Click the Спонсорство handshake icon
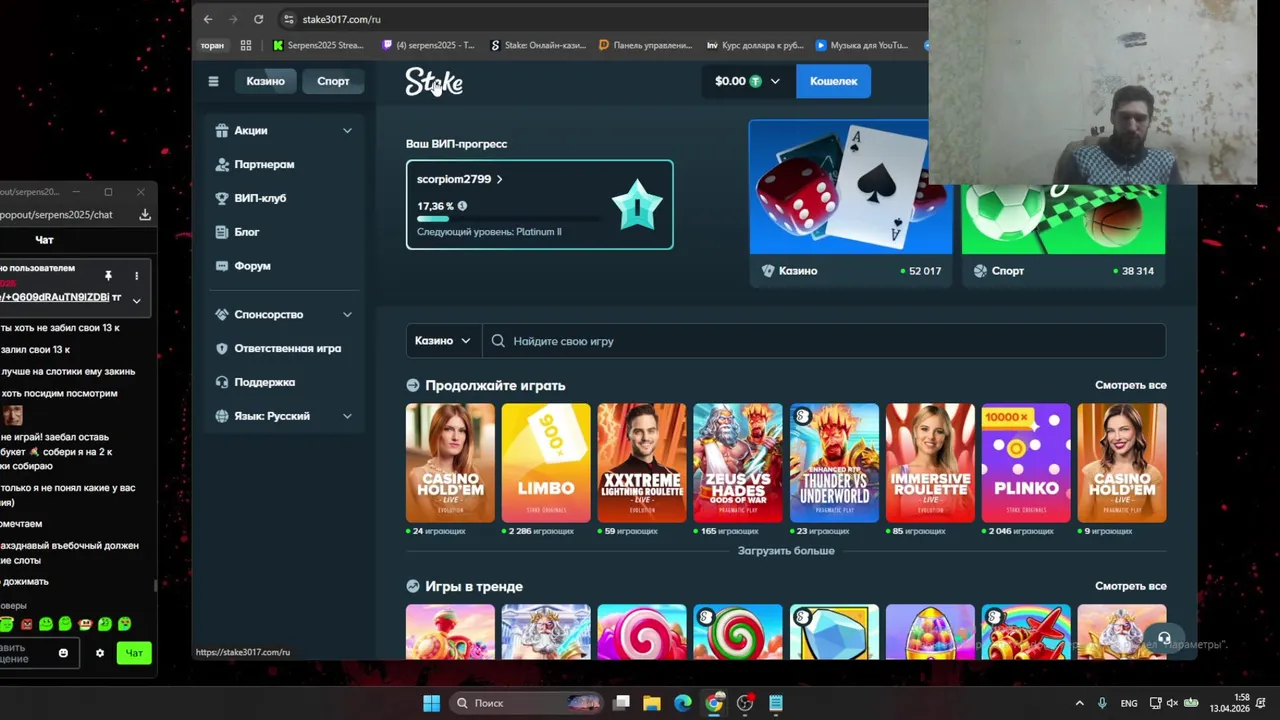The width and height of the screenshot is (1280, 720). coord(222,314)
